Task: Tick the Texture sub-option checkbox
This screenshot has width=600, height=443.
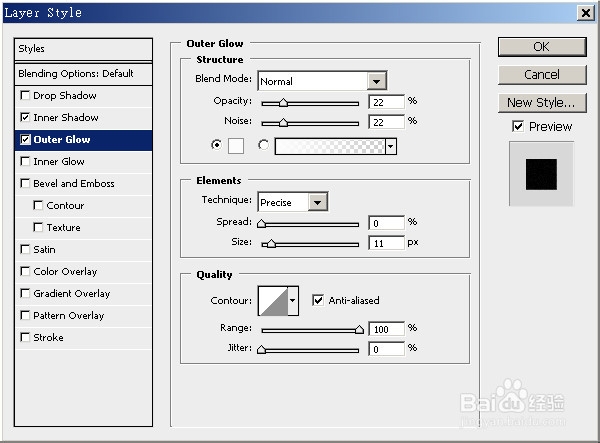Action: coord(38,227)
